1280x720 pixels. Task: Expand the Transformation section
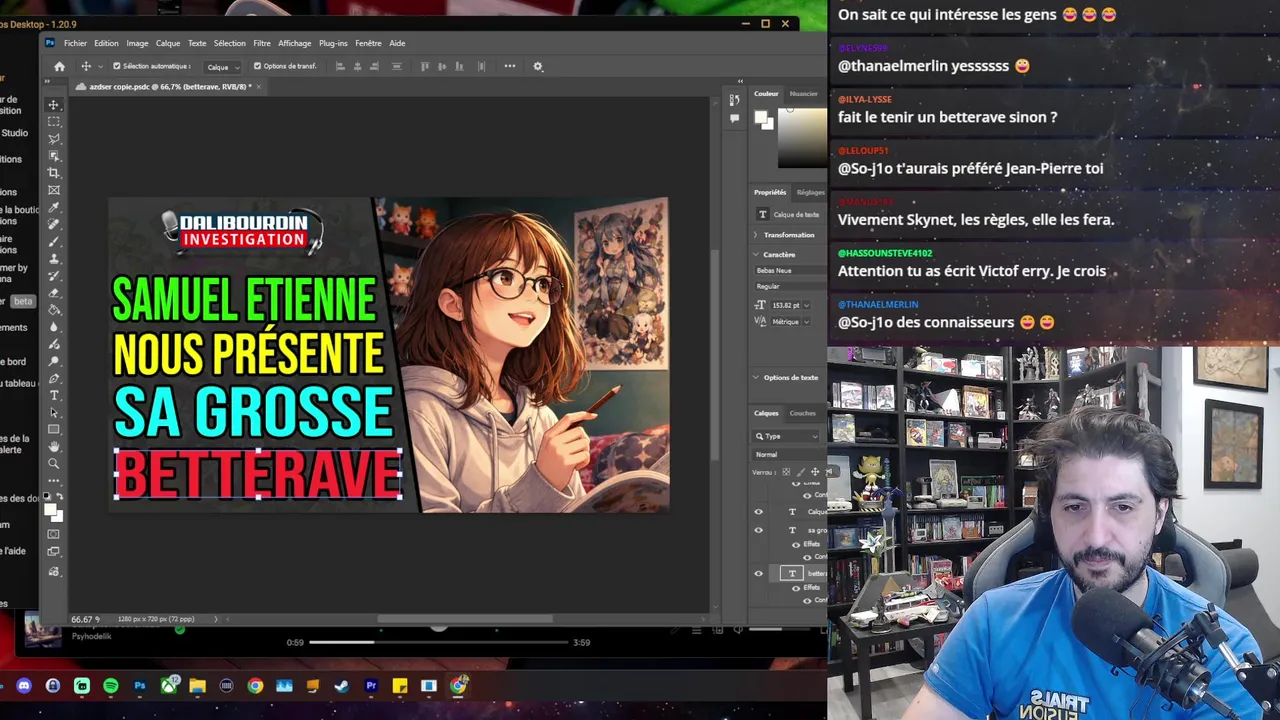pyautogui.click(x=756, y=235)
